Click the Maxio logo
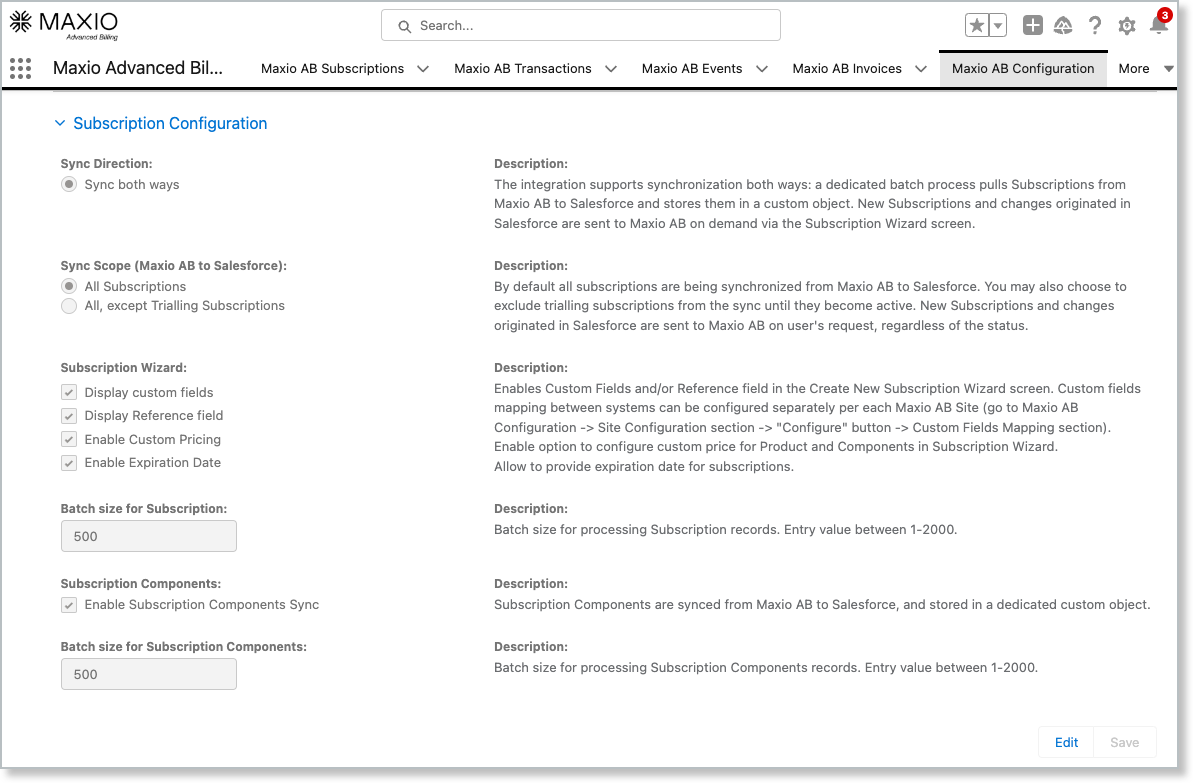The width and height of the screenshot is (1193, 783). 64,24
